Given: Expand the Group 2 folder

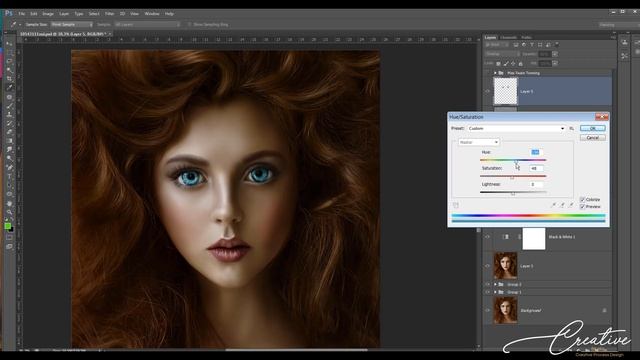Looking at the screenshot, I should coord(495,284).
